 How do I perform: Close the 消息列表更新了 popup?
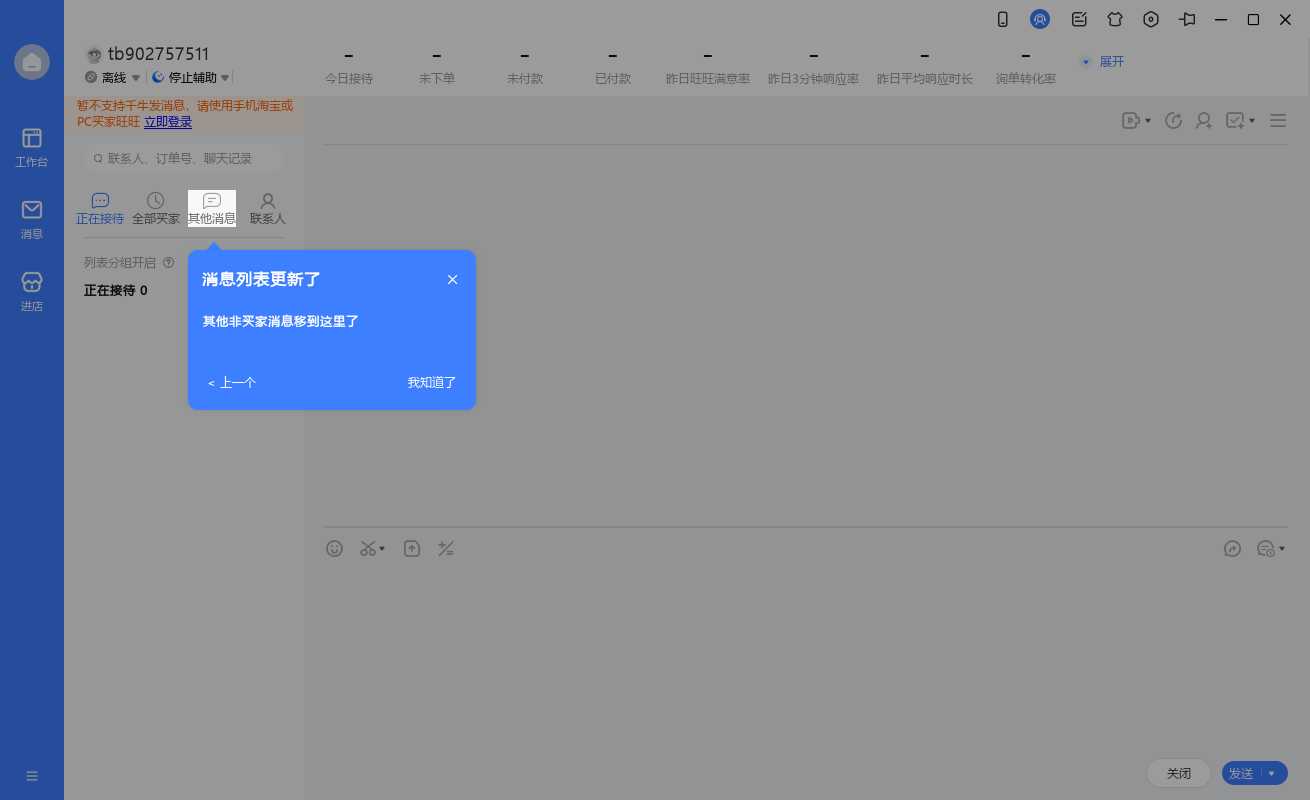click(453, 279)
